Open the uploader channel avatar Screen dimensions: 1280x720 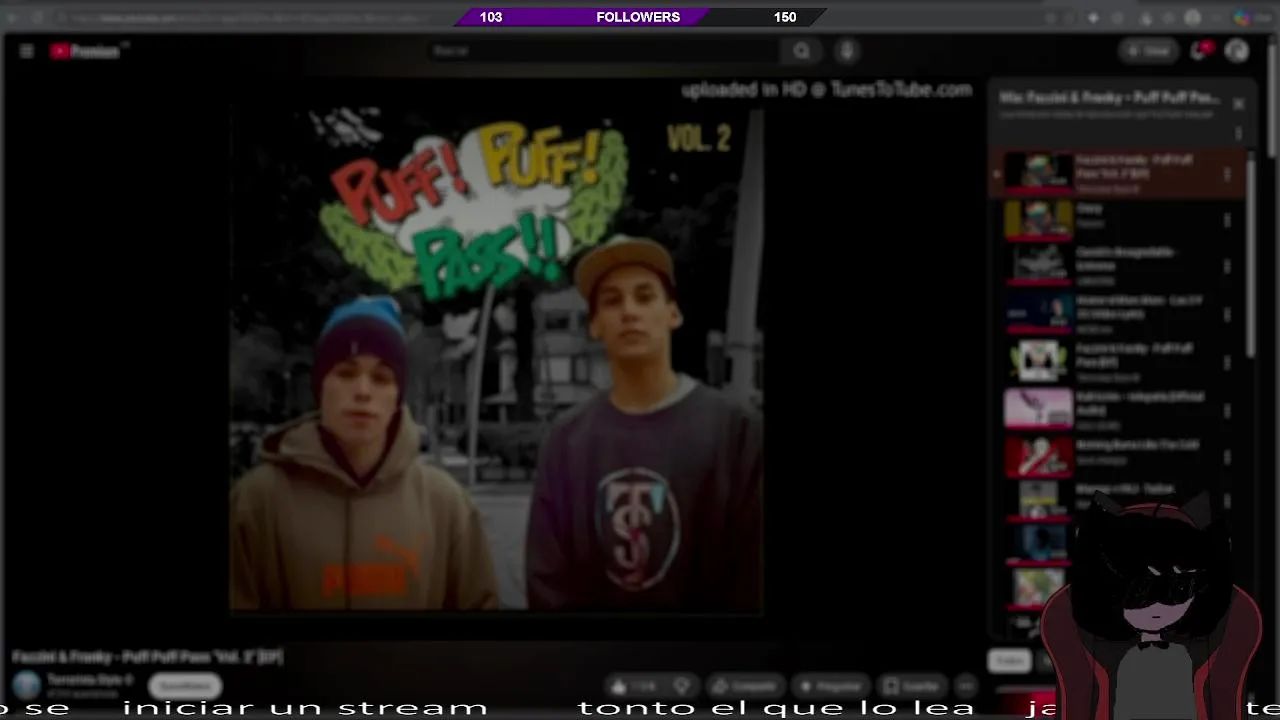pos(27,685)
